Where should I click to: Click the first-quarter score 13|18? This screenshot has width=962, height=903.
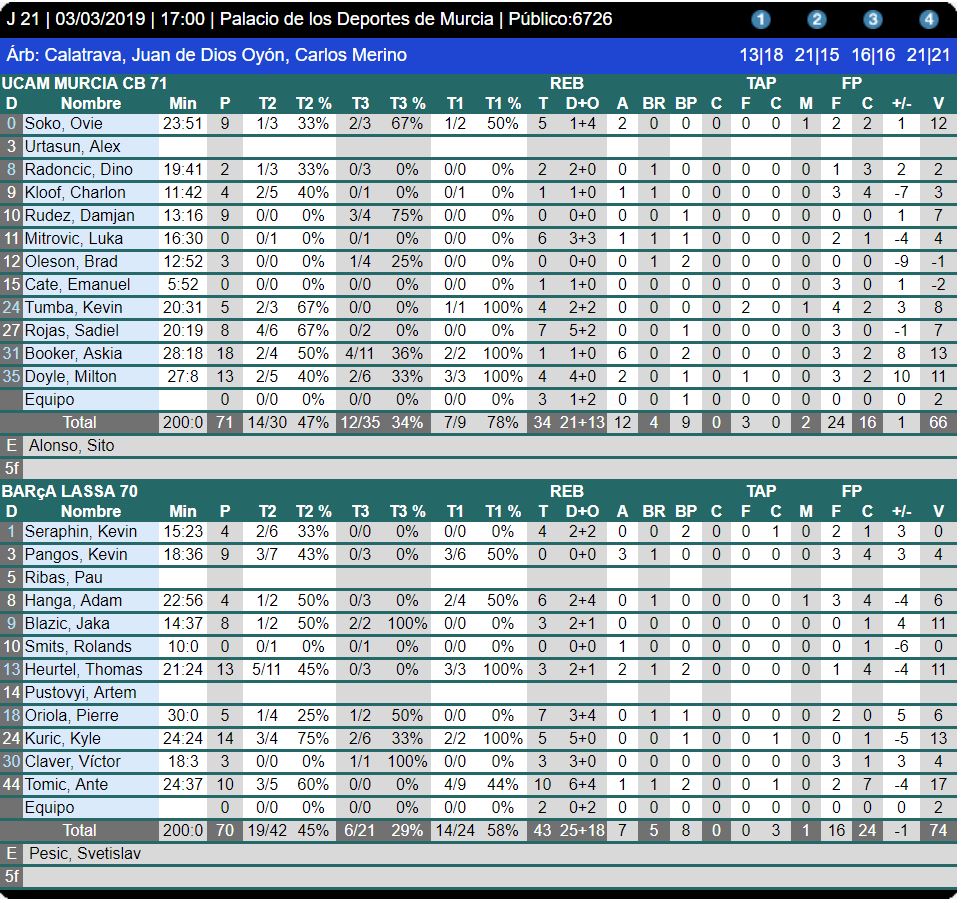[x=761, y=55]
